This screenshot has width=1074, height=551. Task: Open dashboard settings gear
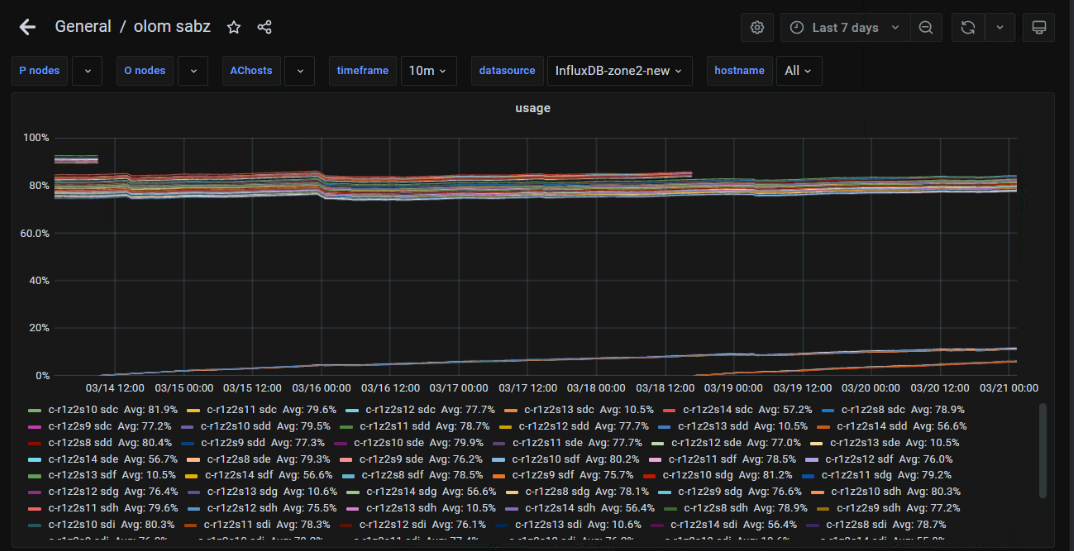[757, 27]
